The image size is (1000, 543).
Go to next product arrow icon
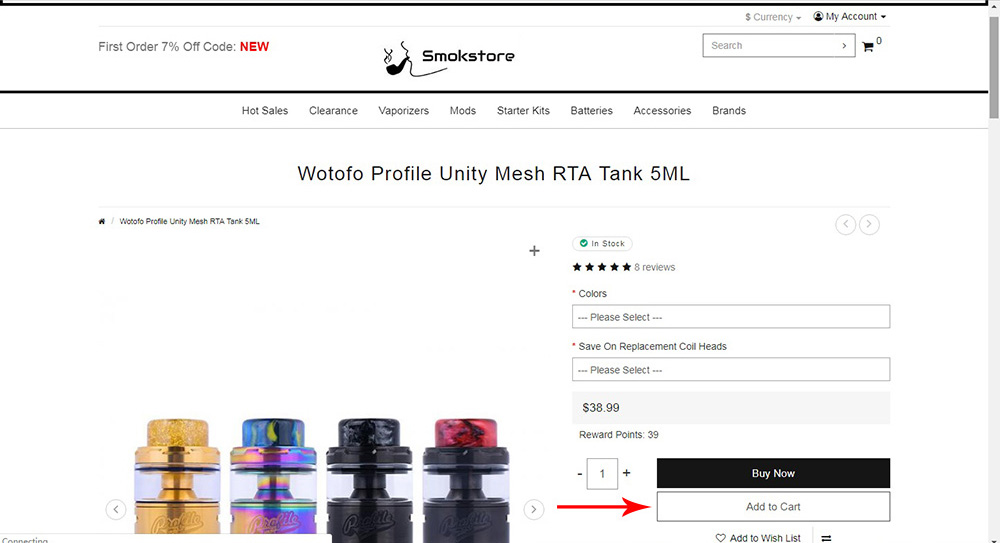pyautogui.click(x=870, y=224)
